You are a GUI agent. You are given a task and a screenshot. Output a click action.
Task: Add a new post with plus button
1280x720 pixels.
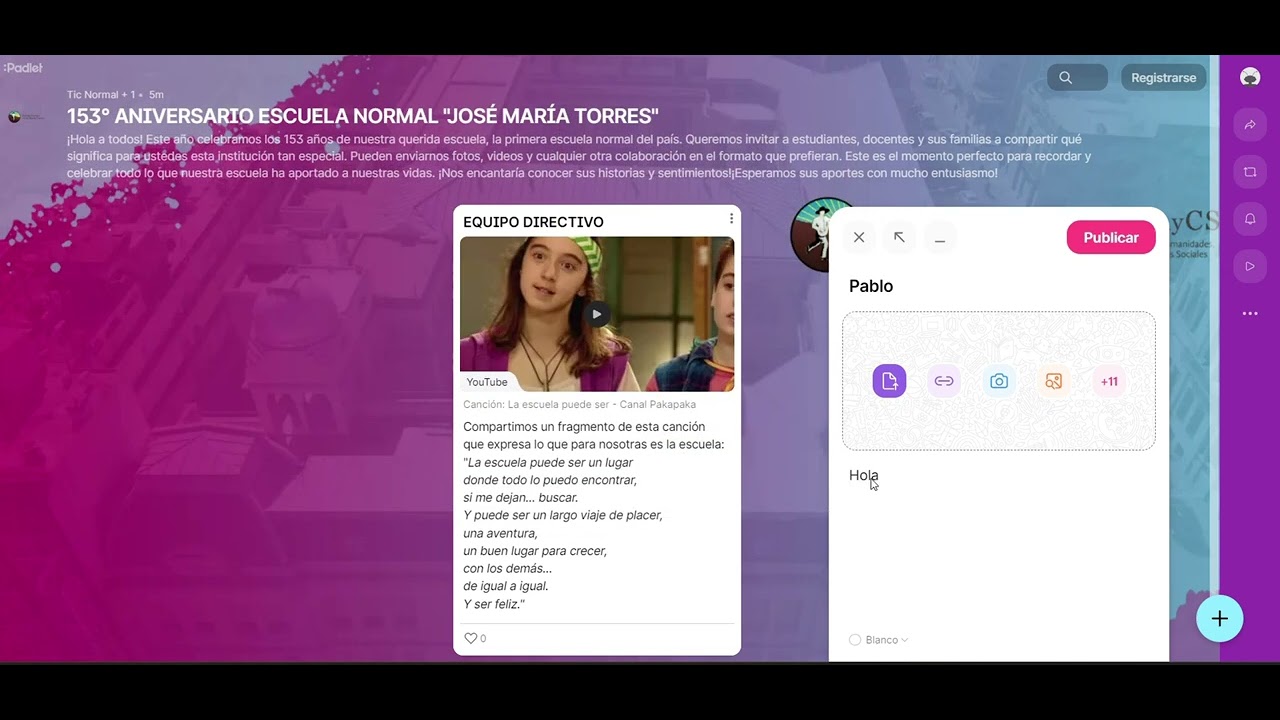pos(1219,619)
